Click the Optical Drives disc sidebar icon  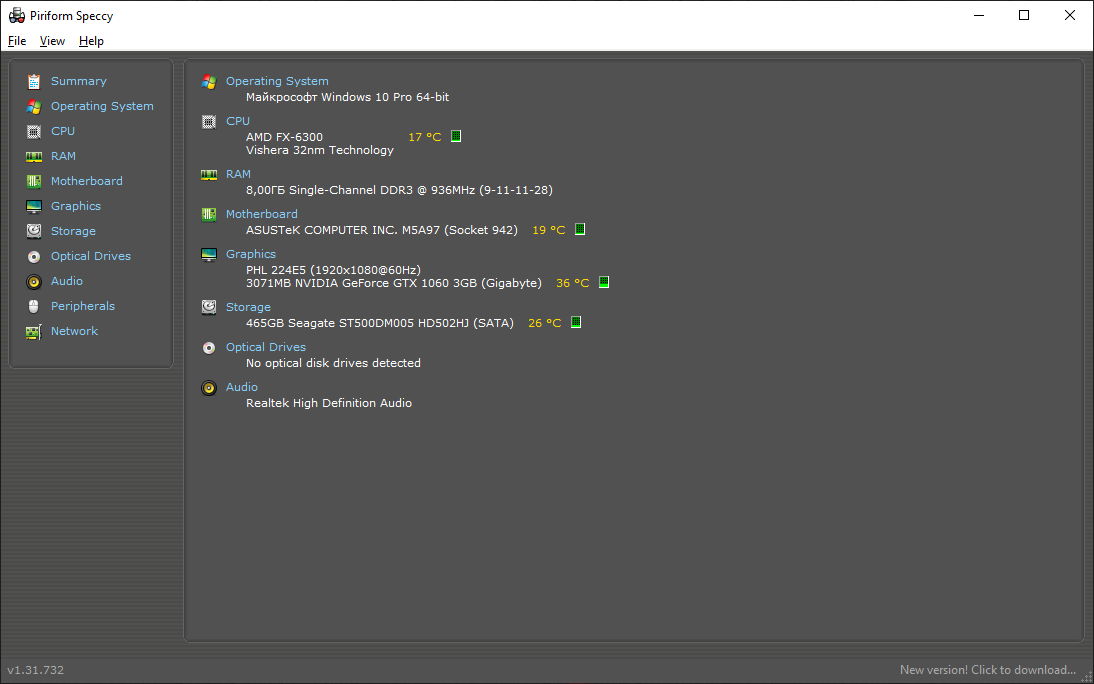click(33, 257)
